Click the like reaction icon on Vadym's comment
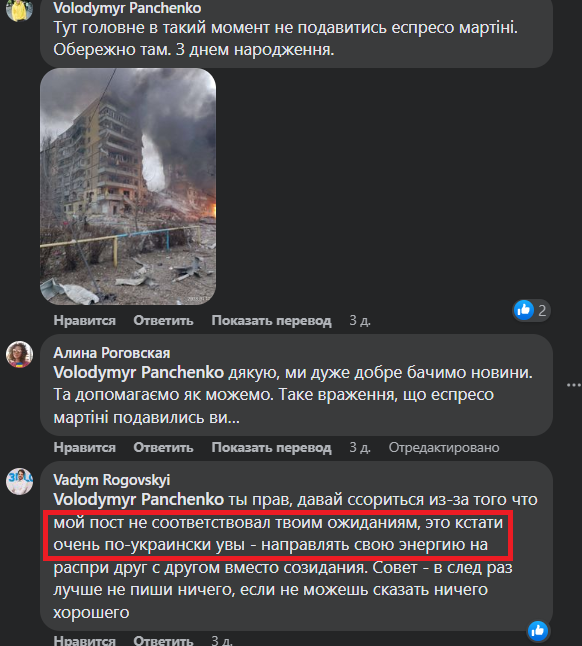The image size is (582, 646). 538,631
